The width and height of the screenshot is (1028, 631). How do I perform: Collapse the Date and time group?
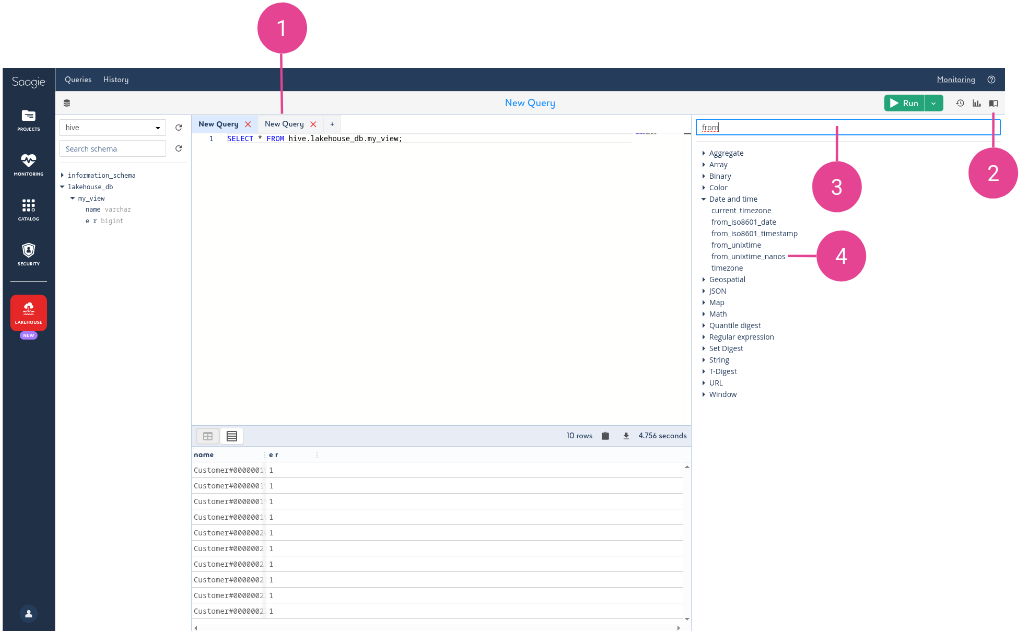(x=703, y=199)
